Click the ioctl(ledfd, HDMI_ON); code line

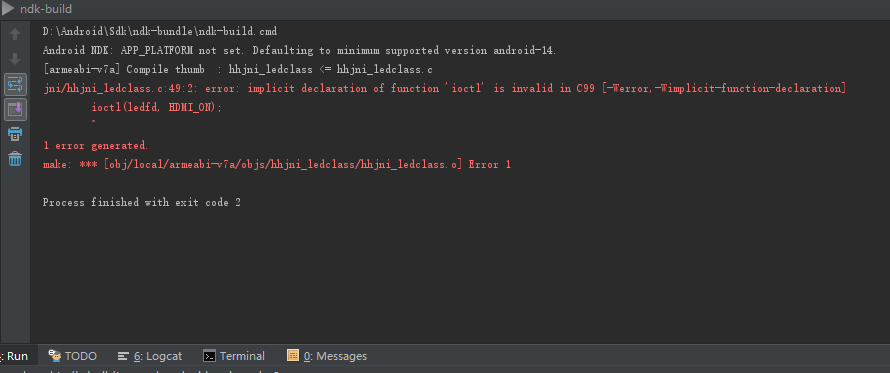click(x=157, y=108)
